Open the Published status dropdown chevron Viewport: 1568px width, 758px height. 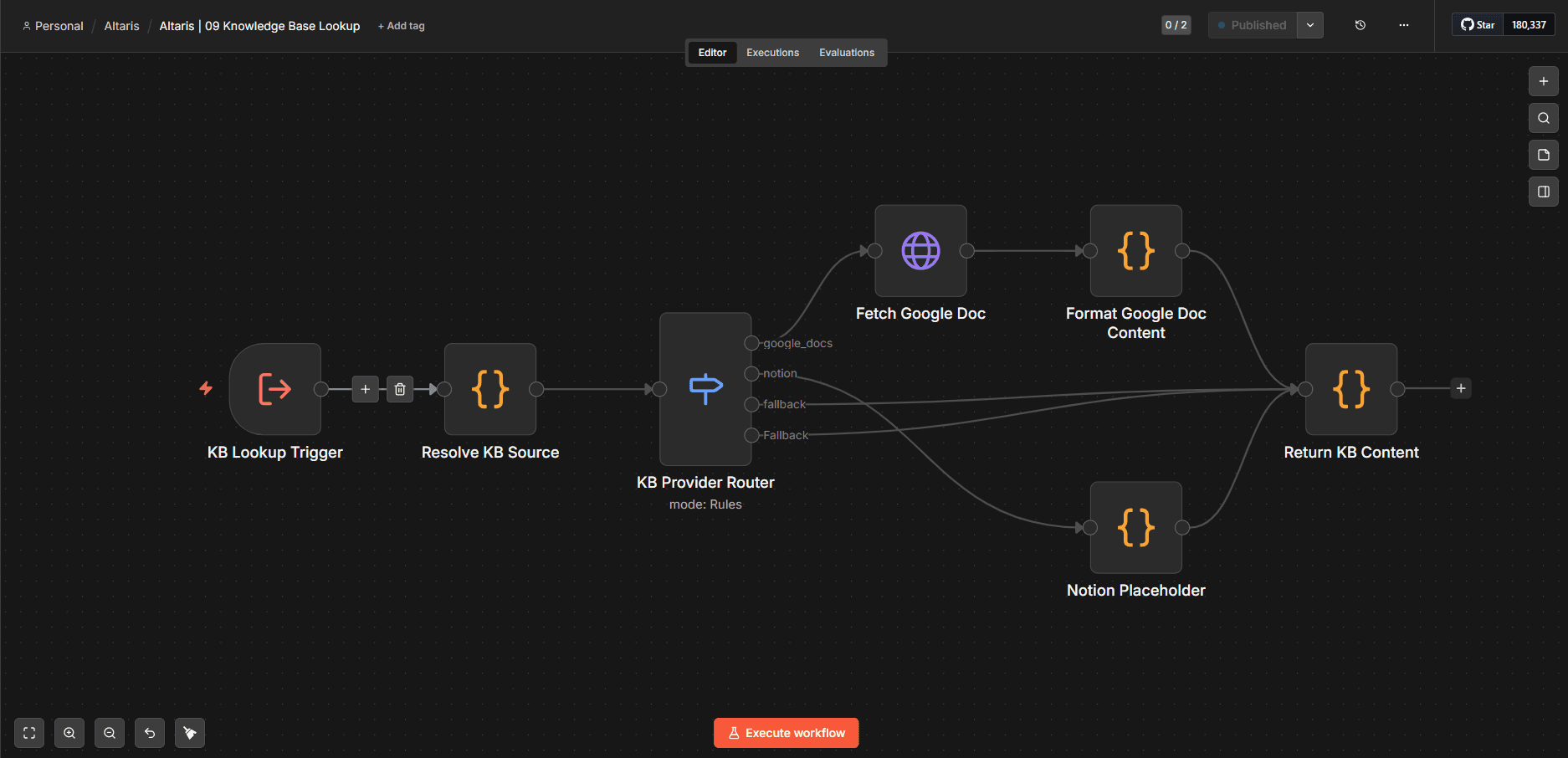[x=1309, y=25]
